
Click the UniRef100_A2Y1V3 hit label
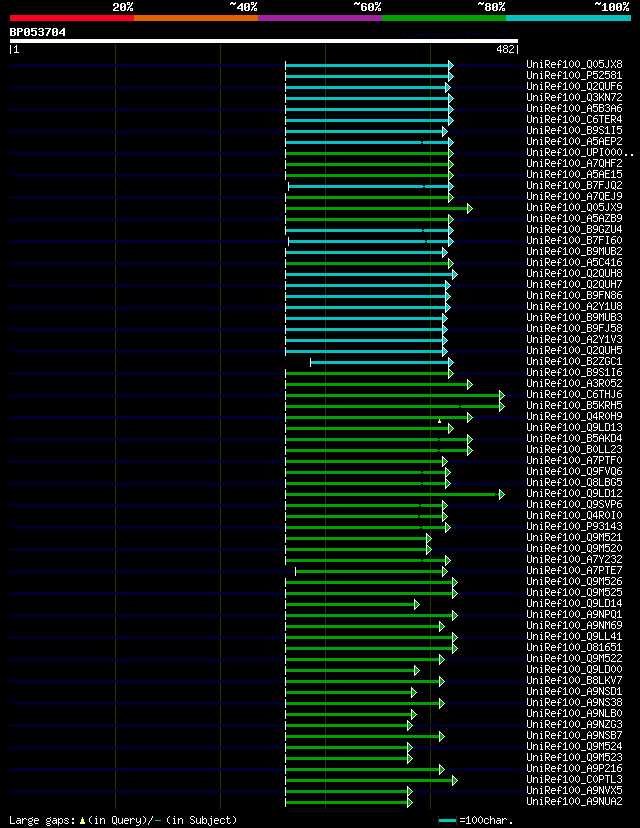574,340
